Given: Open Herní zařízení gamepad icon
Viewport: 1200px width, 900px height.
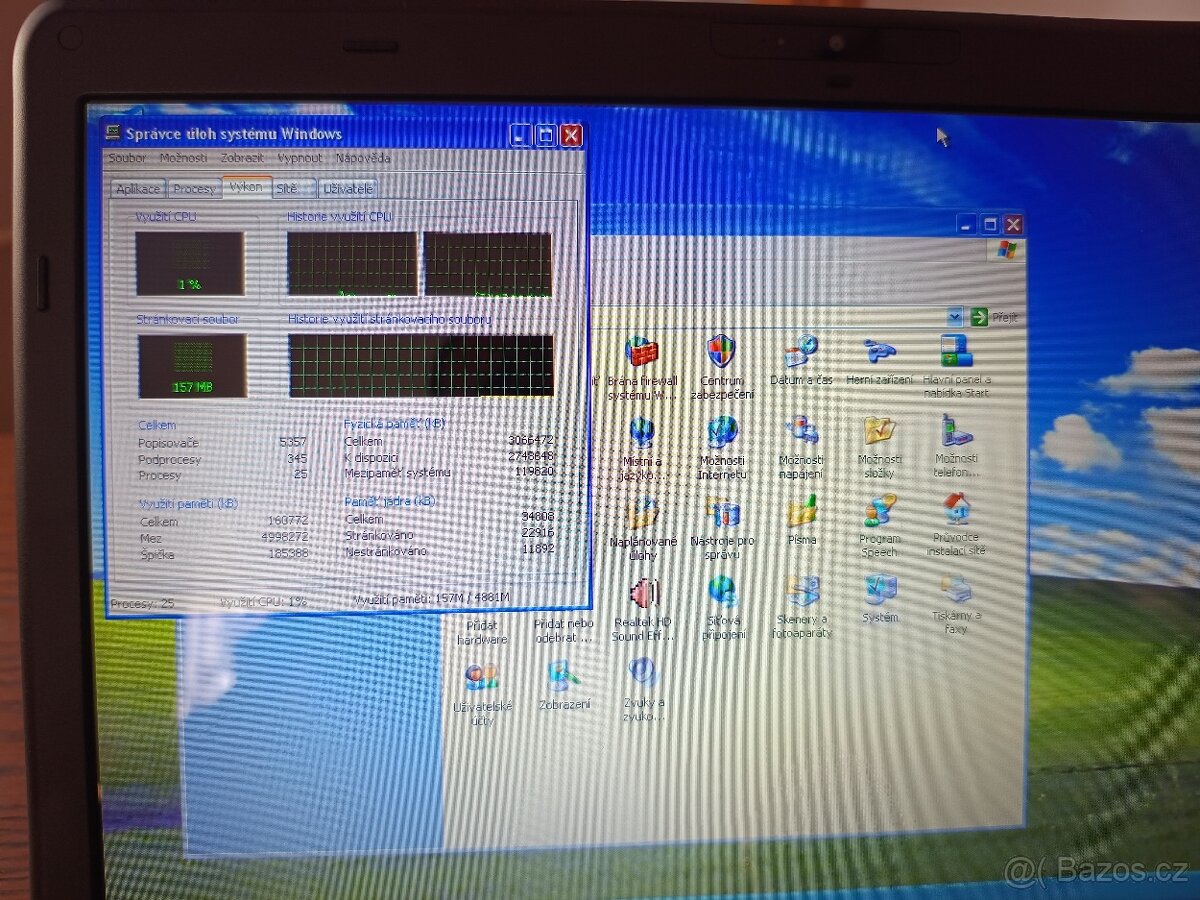Looking at the screenshot, I should [879, 353].
